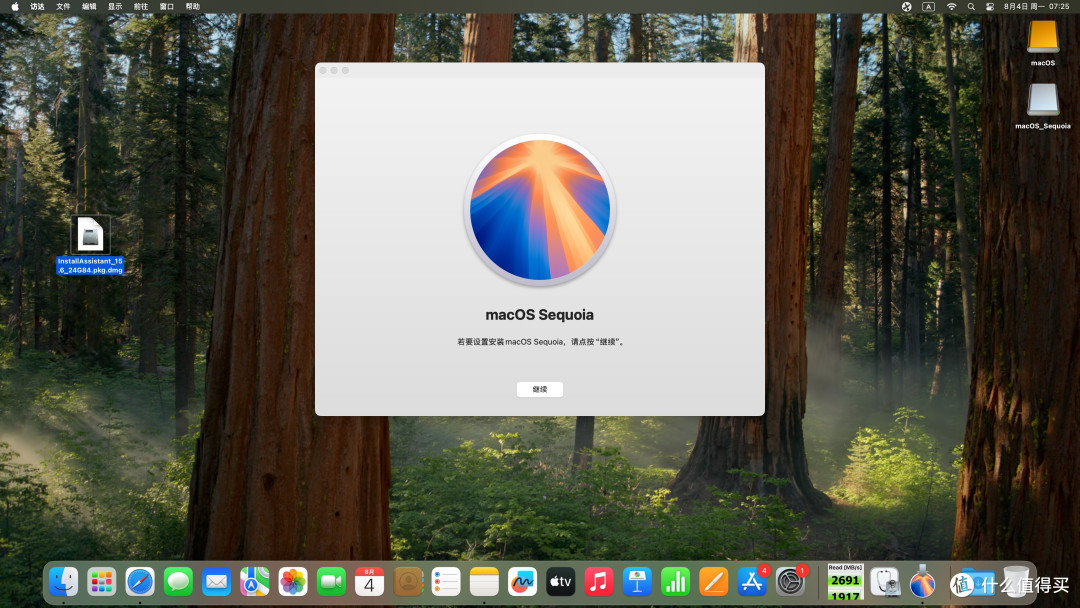Click the macOS Sequoia title text
This screenshot has height=608, width=1080.
(539, 315)
